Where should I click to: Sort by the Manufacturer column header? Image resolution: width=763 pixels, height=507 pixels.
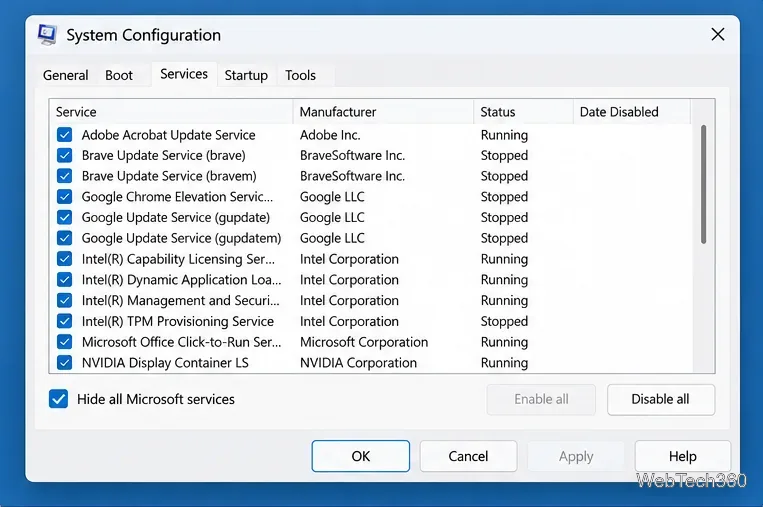tap(383, 112)
